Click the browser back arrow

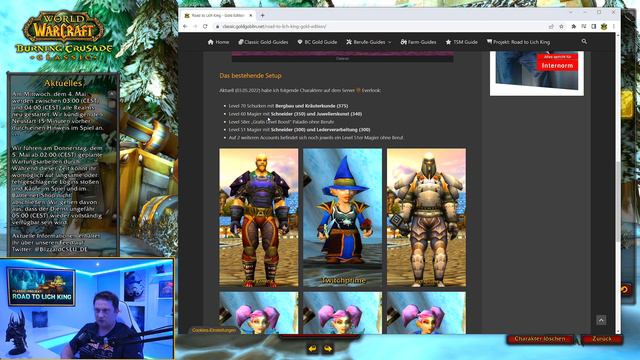[185, 26]
